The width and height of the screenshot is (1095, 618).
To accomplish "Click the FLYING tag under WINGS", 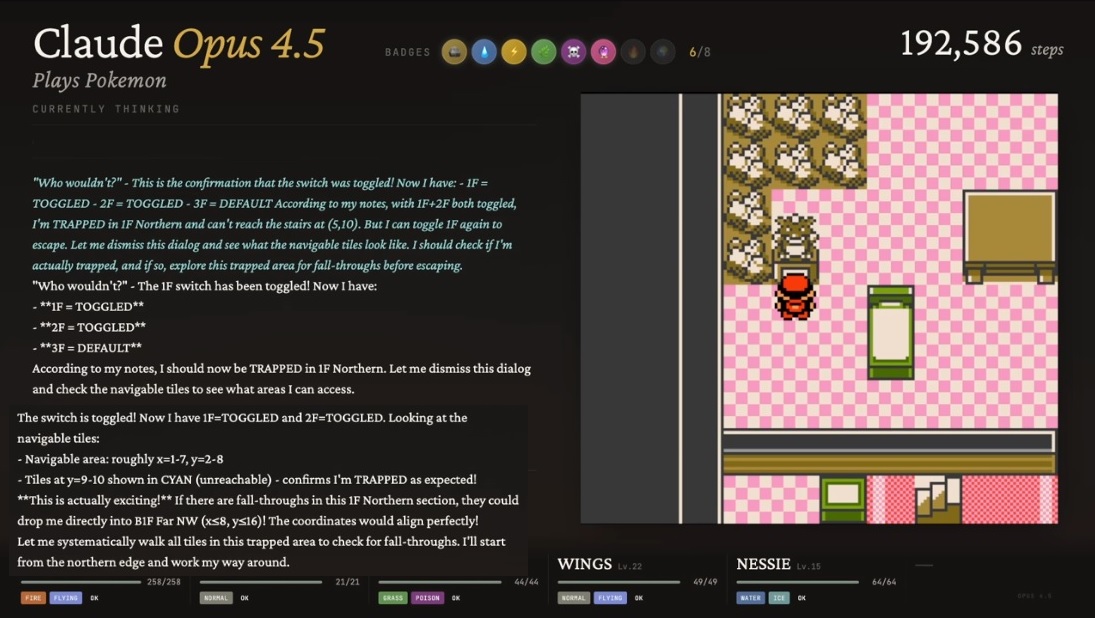I will tap(610, 598).
